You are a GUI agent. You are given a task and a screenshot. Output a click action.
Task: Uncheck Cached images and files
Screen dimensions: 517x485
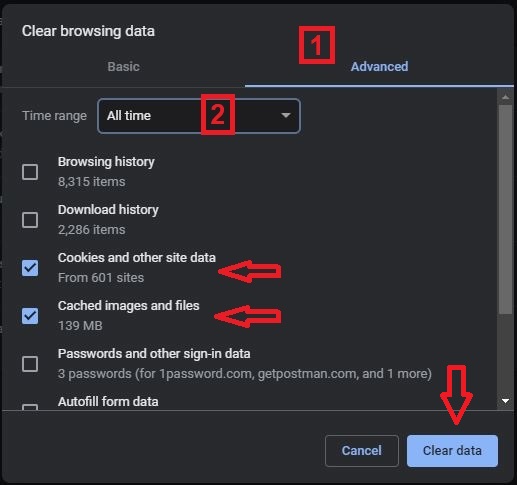click(30, 316)
